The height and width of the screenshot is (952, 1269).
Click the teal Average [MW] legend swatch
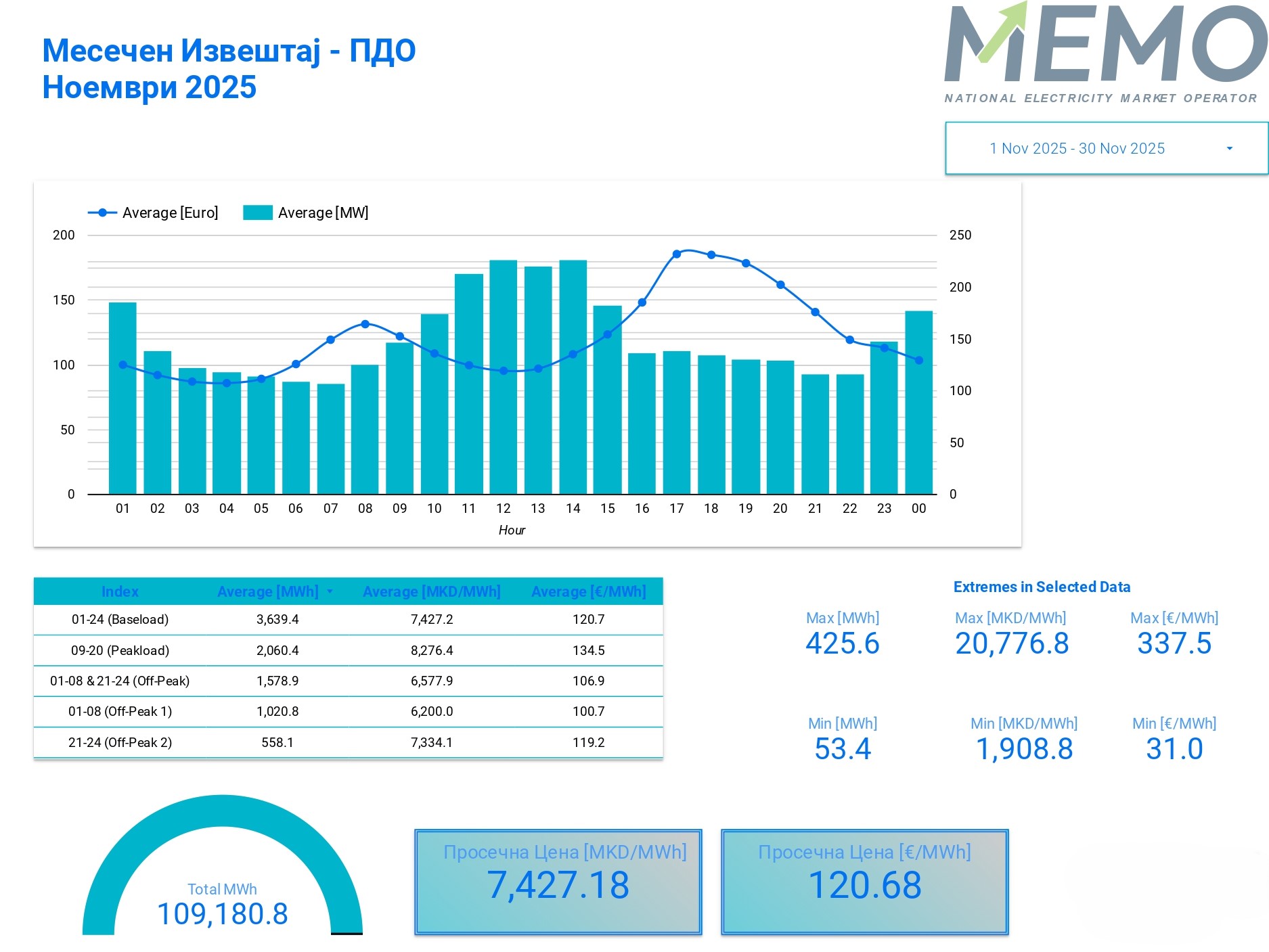point(257,212)
